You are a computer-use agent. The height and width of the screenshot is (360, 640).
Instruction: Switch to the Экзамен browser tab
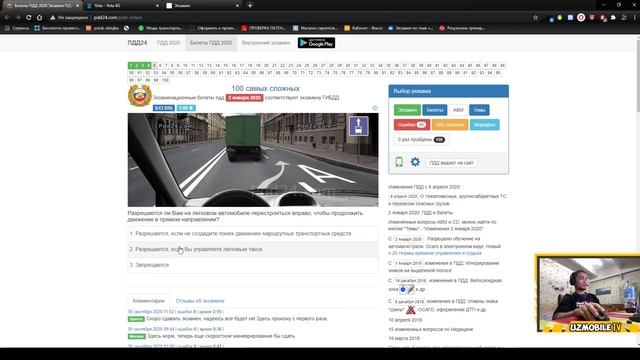[202, 6]
